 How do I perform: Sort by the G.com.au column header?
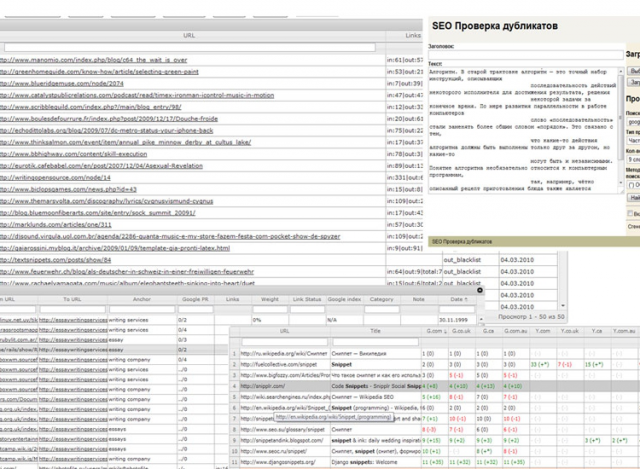tap(516, 331)
